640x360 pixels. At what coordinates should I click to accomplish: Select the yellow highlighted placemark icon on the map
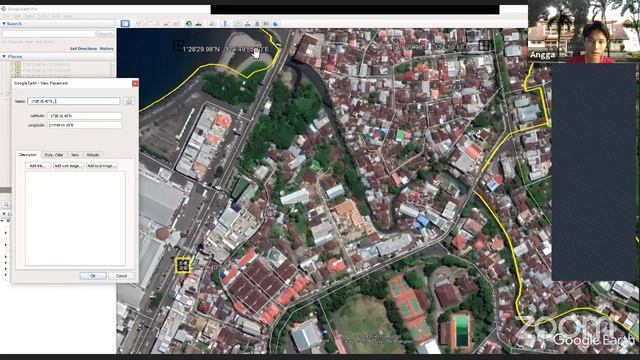pos(183,265)
